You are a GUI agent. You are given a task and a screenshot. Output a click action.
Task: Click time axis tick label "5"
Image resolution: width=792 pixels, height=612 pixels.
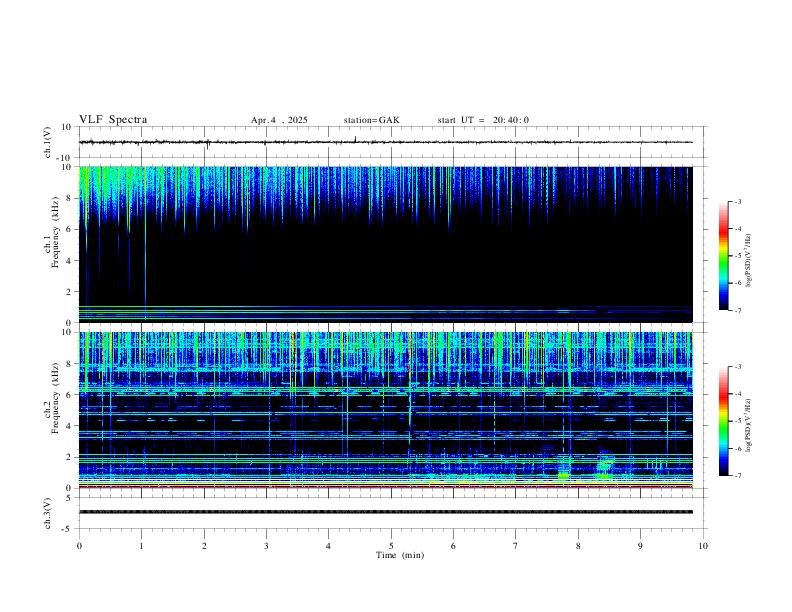point(391,546)
